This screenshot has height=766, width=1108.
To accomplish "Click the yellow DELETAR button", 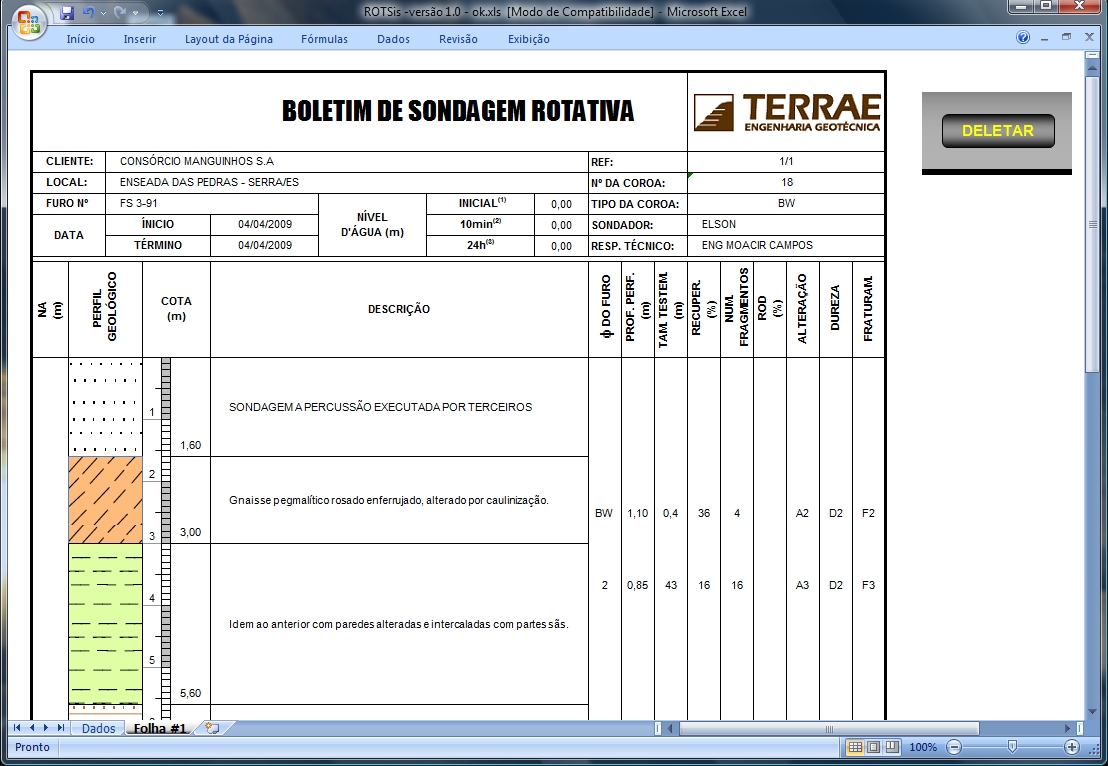I will coord(998,131).
